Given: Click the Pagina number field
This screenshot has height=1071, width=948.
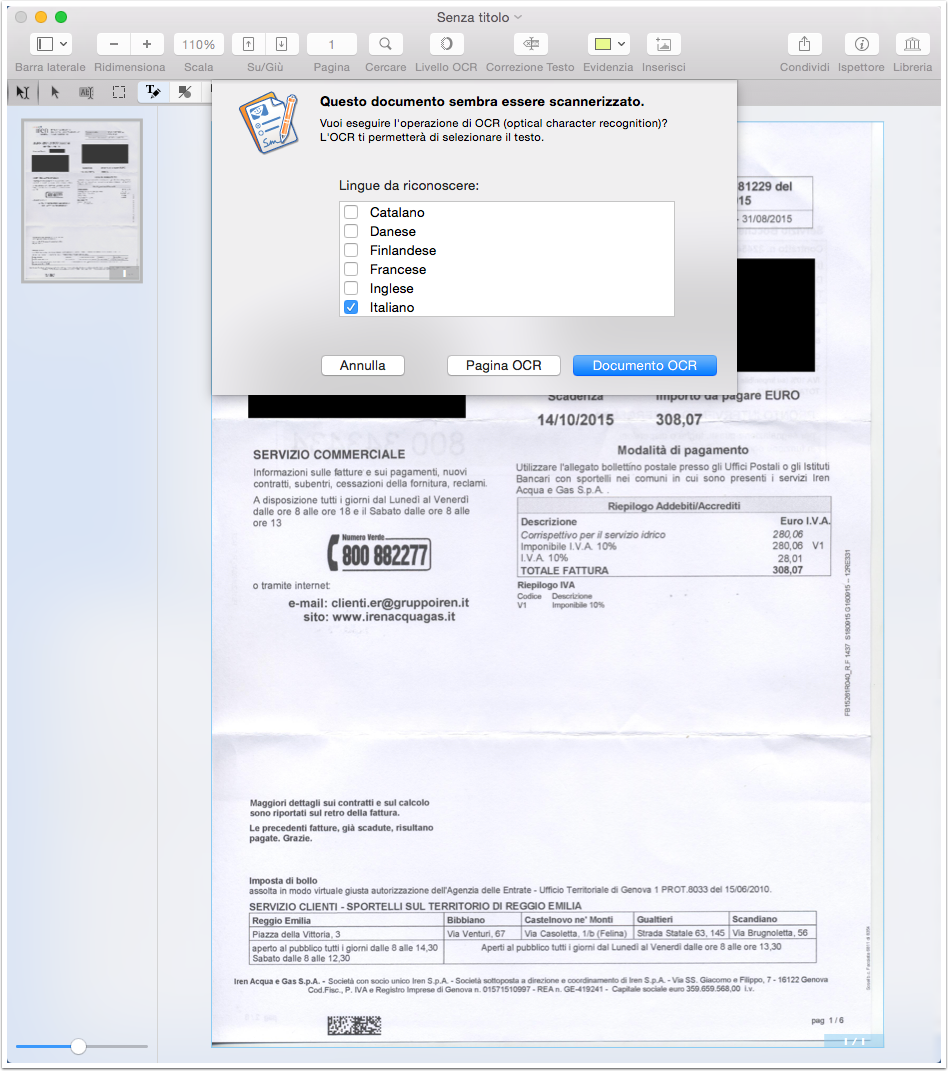Looking at the screenshot, I should (x=332, y=44).
